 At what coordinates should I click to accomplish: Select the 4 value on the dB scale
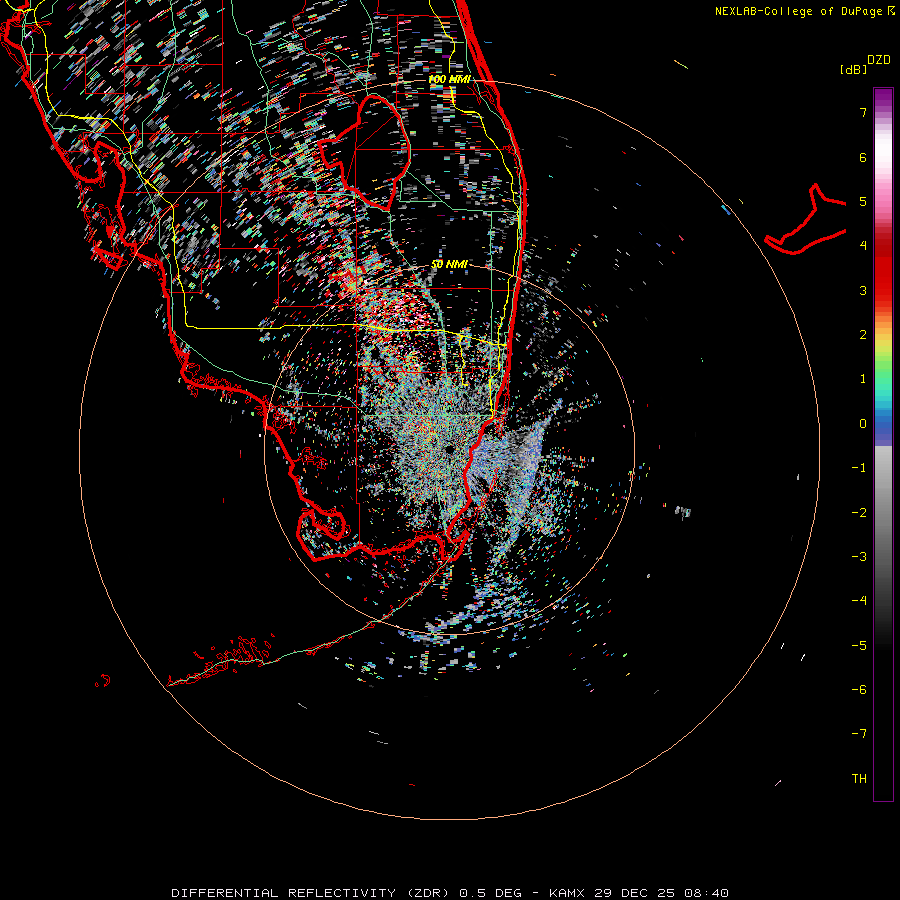coord(863,246)
